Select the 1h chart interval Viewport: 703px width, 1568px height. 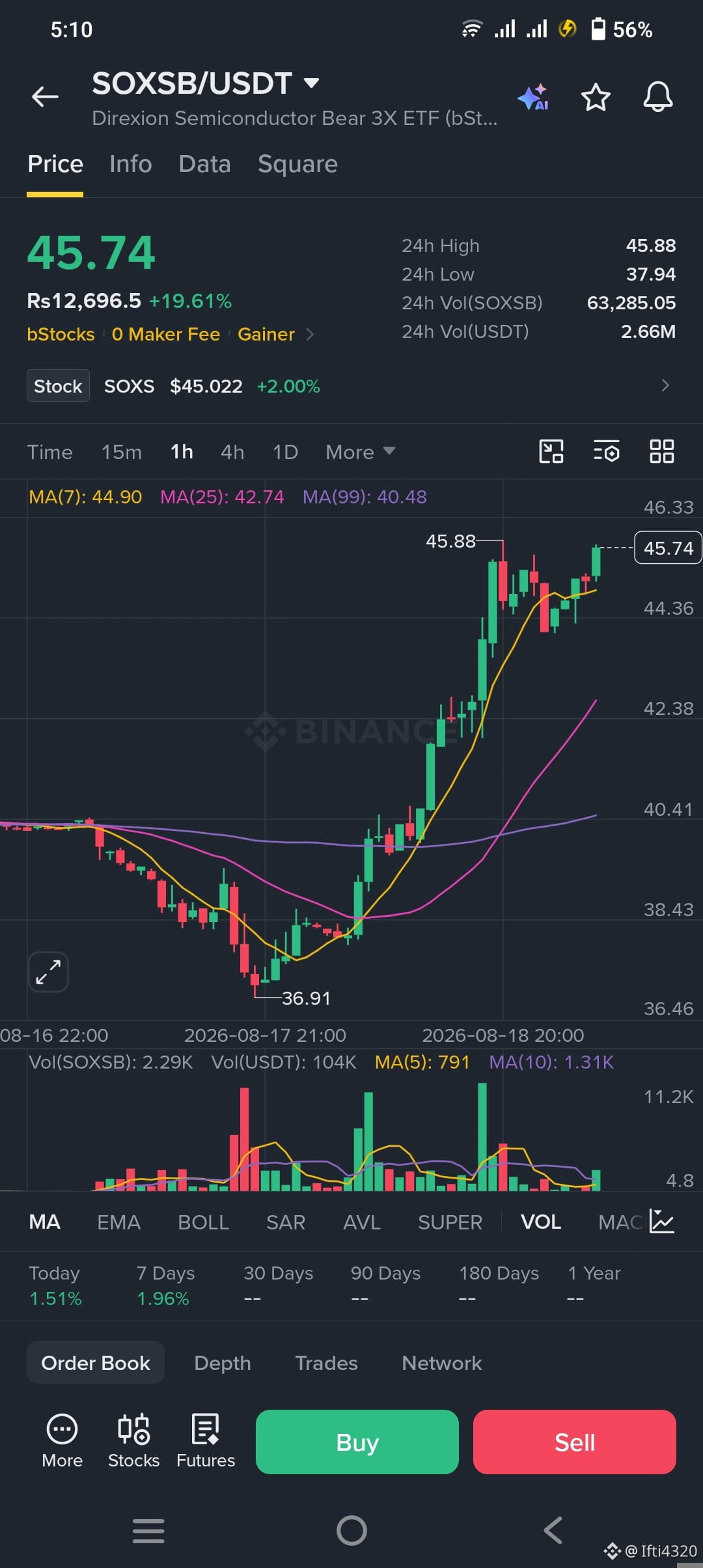point(182,452)
